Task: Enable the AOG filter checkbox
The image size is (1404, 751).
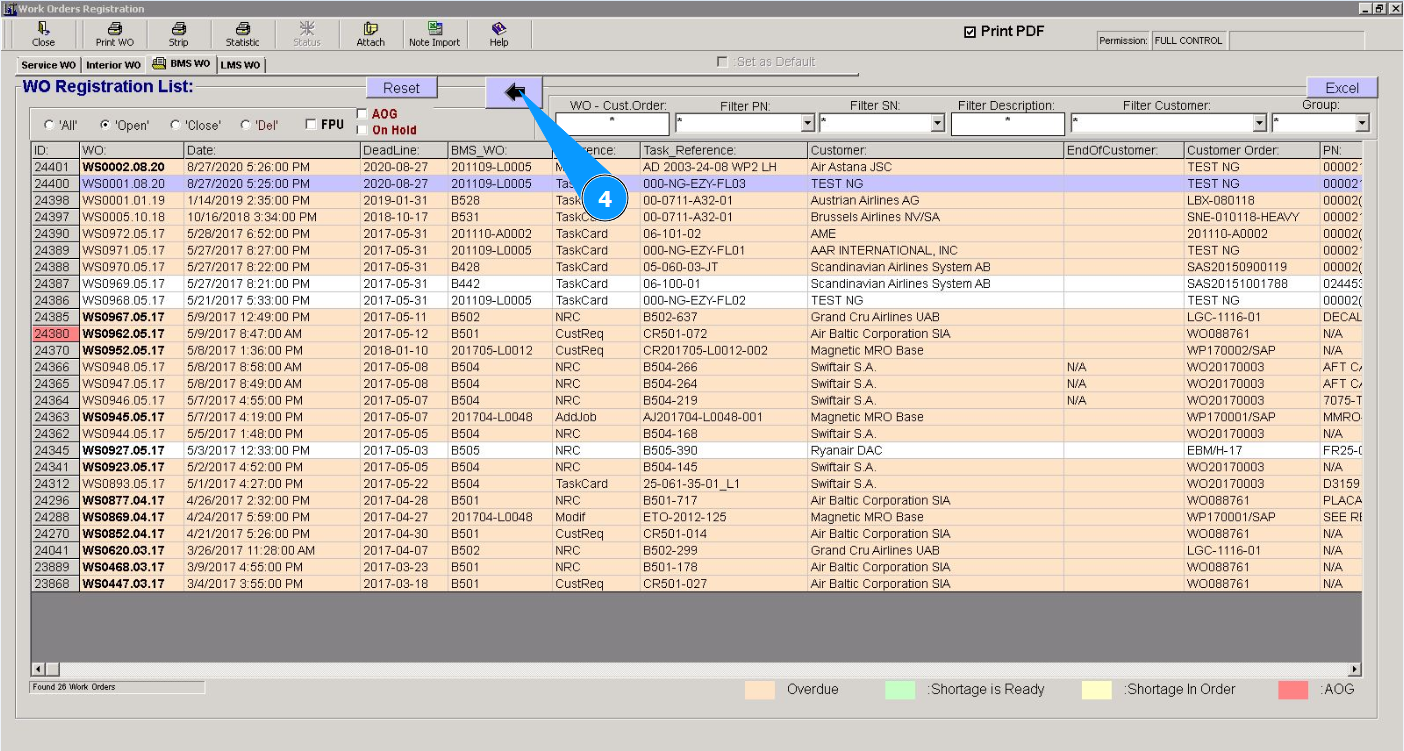Action: (362, 114)
